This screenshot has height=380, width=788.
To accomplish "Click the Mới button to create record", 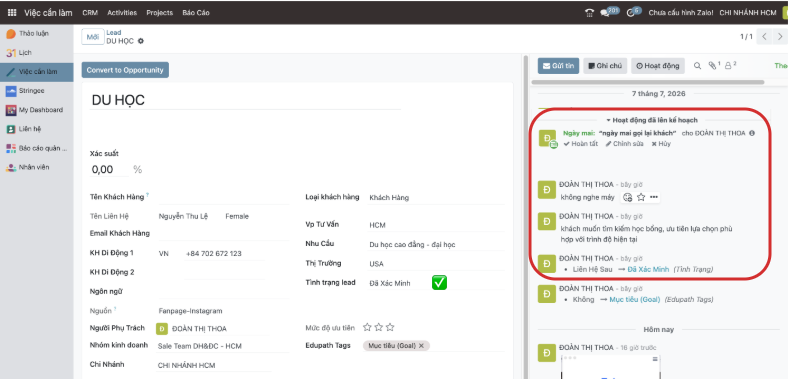I will click(92, 37).
